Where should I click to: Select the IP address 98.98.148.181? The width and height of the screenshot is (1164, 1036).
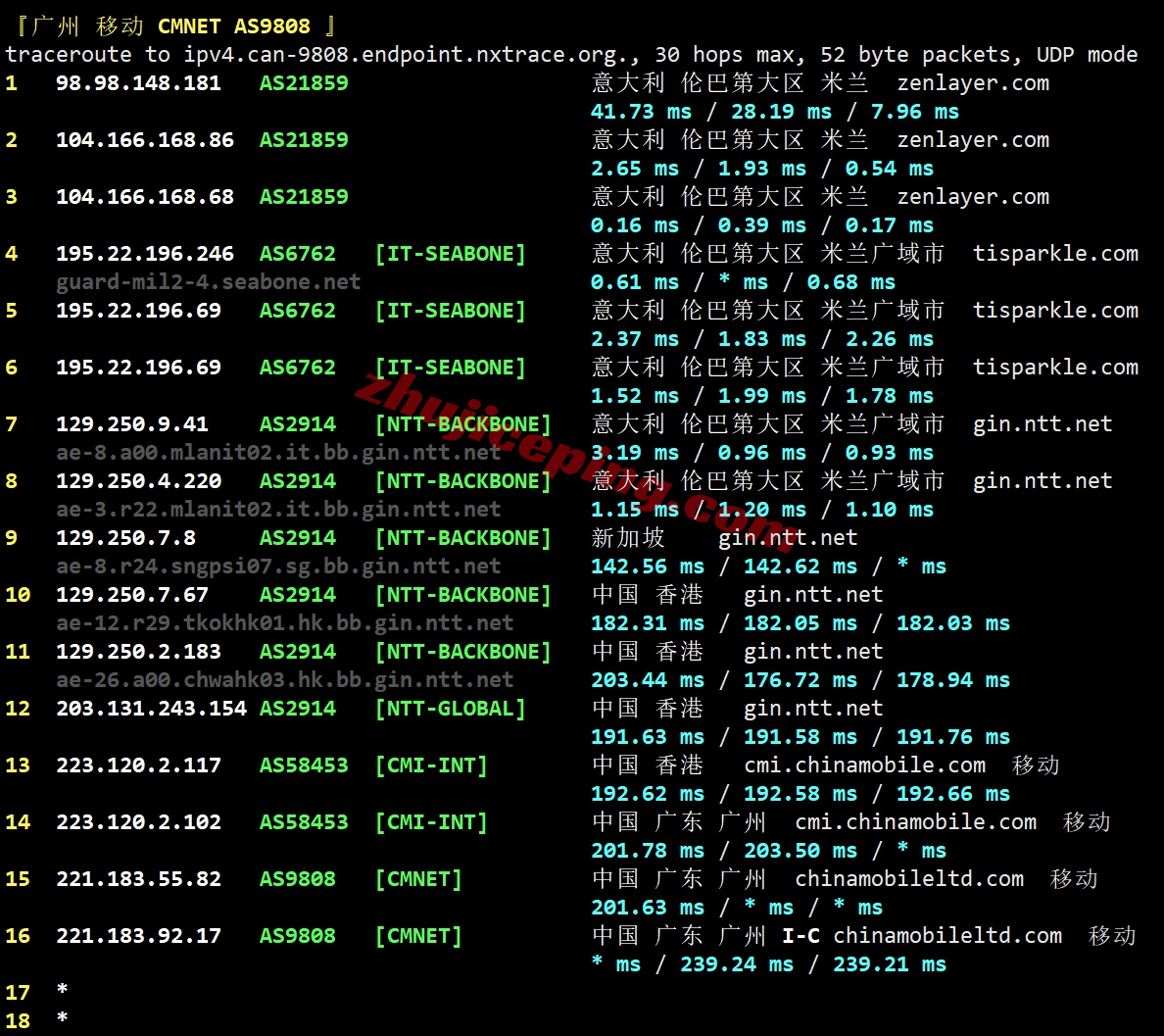coord(139,83)
